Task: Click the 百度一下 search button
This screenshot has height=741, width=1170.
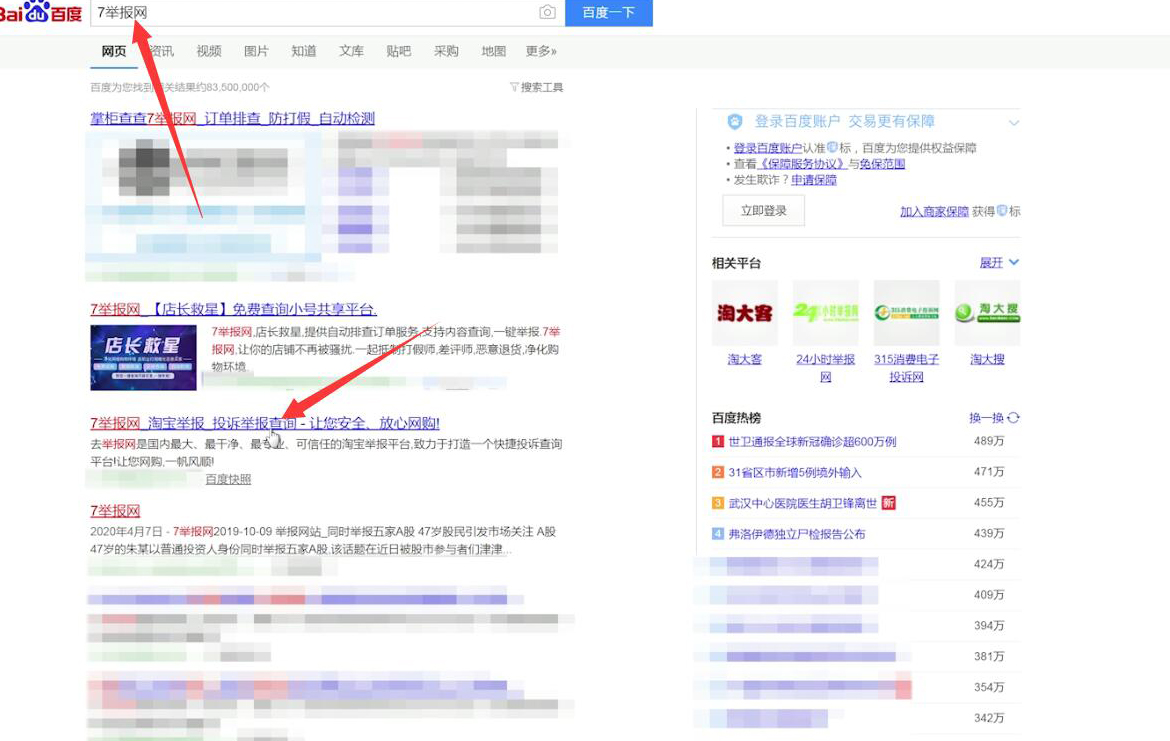Action: tap(609, 13)
